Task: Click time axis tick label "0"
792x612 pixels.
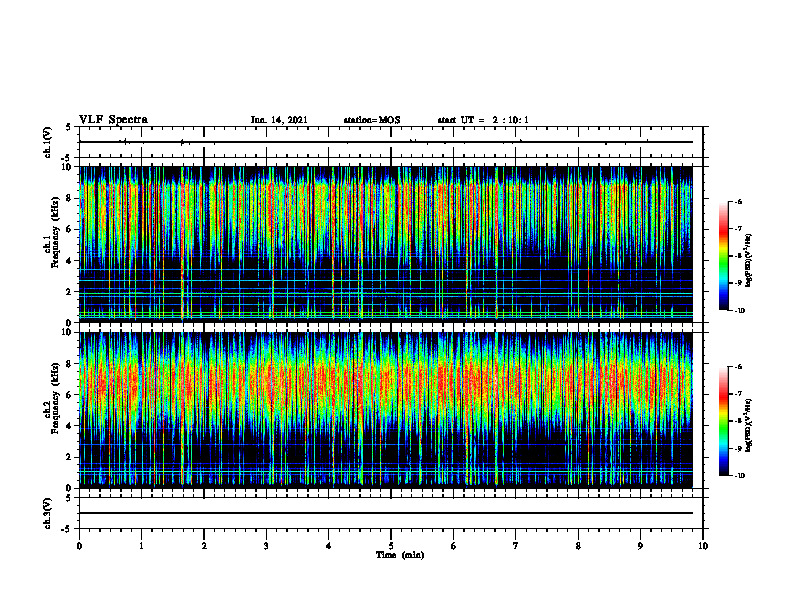Action: click(79, 546)
